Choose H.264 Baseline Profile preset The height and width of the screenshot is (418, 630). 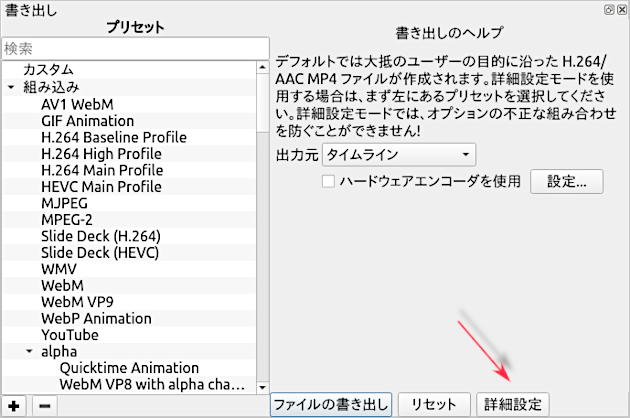(x=114, y=137)
